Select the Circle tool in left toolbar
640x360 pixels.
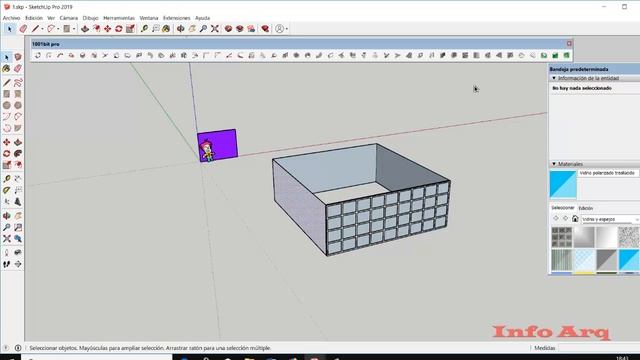pyautogui.click(x=7, y=105)
